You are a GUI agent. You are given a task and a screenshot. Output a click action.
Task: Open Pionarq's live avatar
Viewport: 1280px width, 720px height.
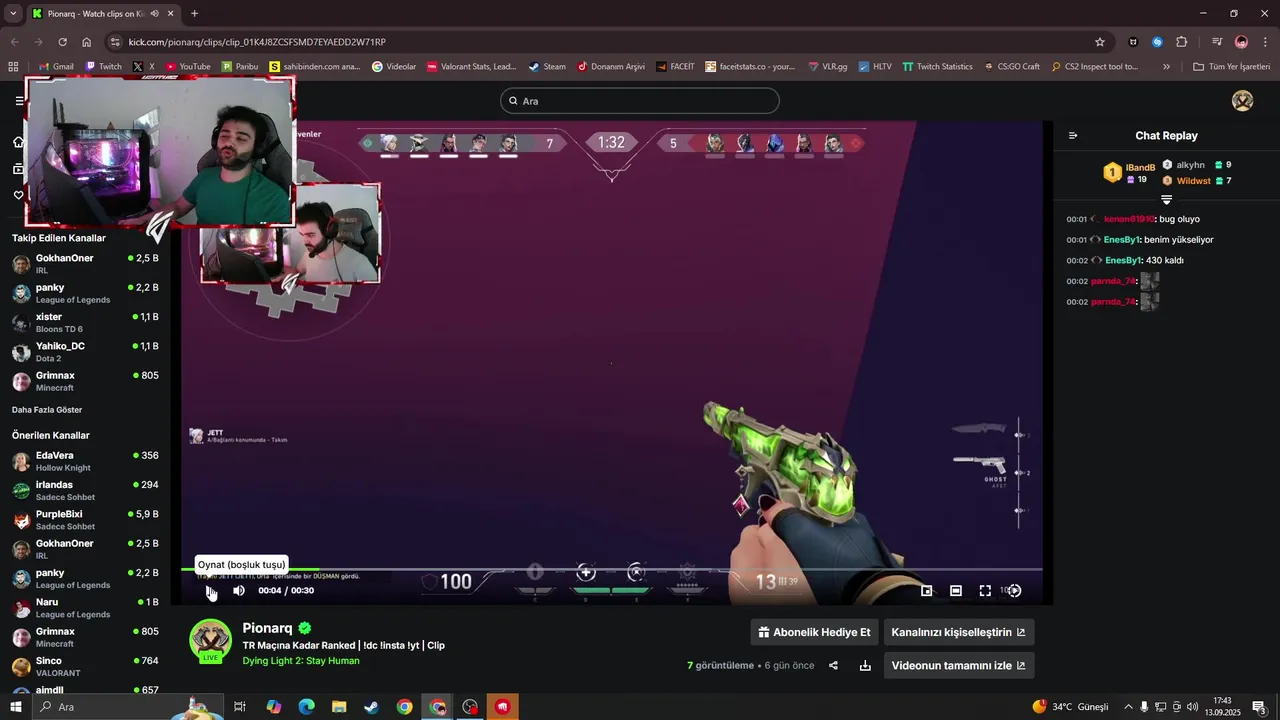pyautogui.click(x=210, y=641)
